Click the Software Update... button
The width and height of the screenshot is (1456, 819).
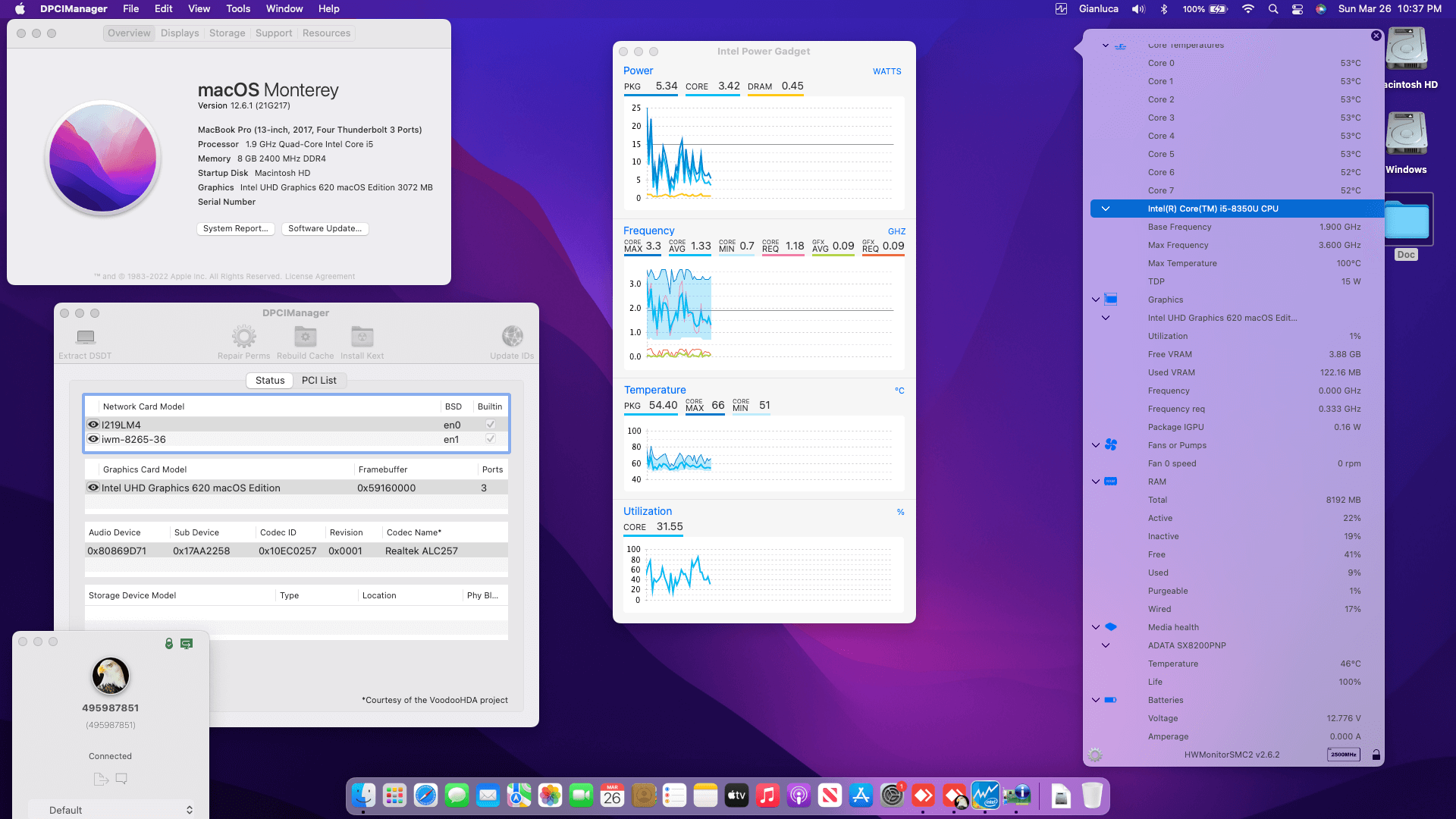coord(325,228)
